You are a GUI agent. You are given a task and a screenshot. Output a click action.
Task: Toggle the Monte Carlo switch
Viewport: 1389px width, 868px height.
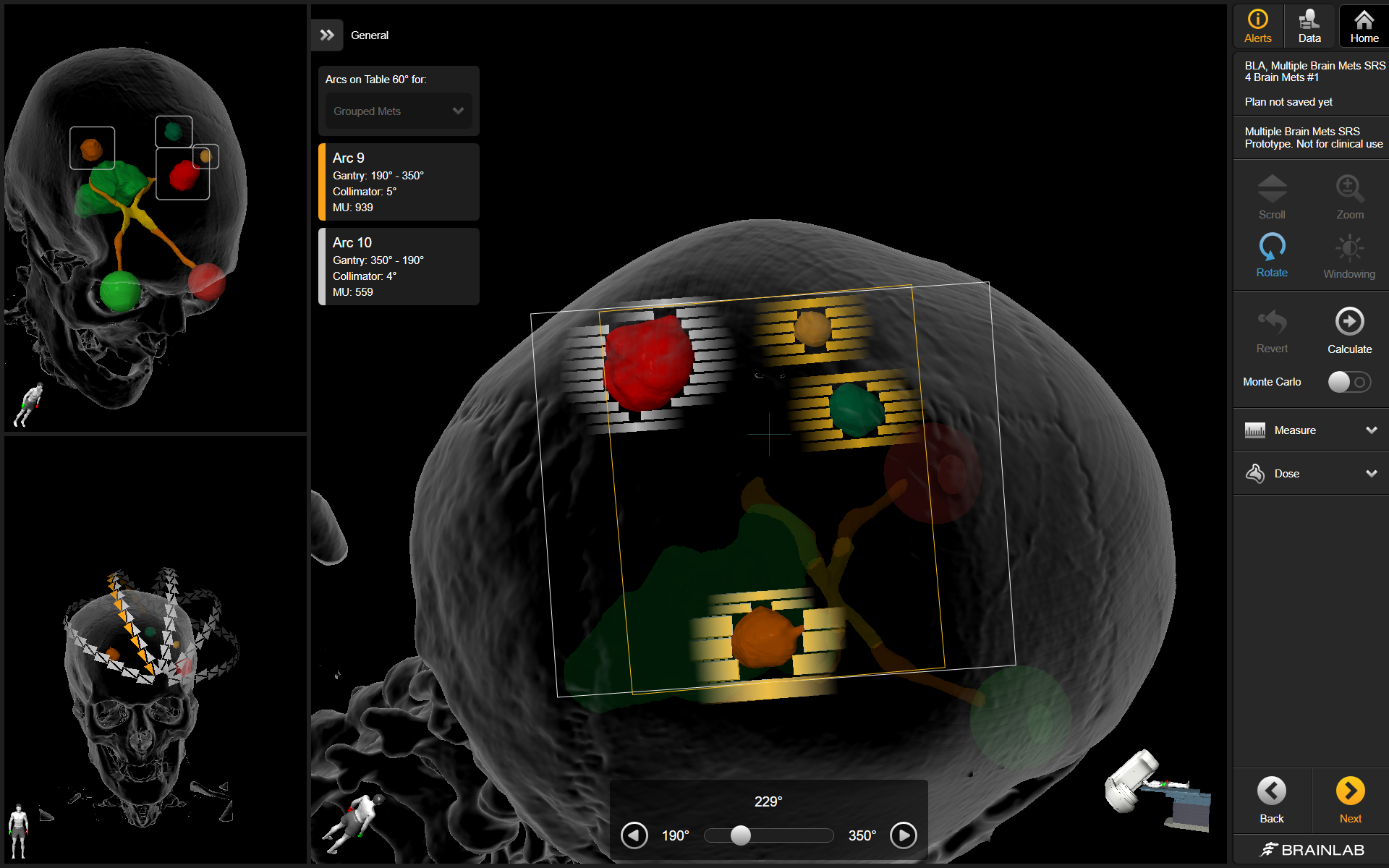coord(1348,382)
